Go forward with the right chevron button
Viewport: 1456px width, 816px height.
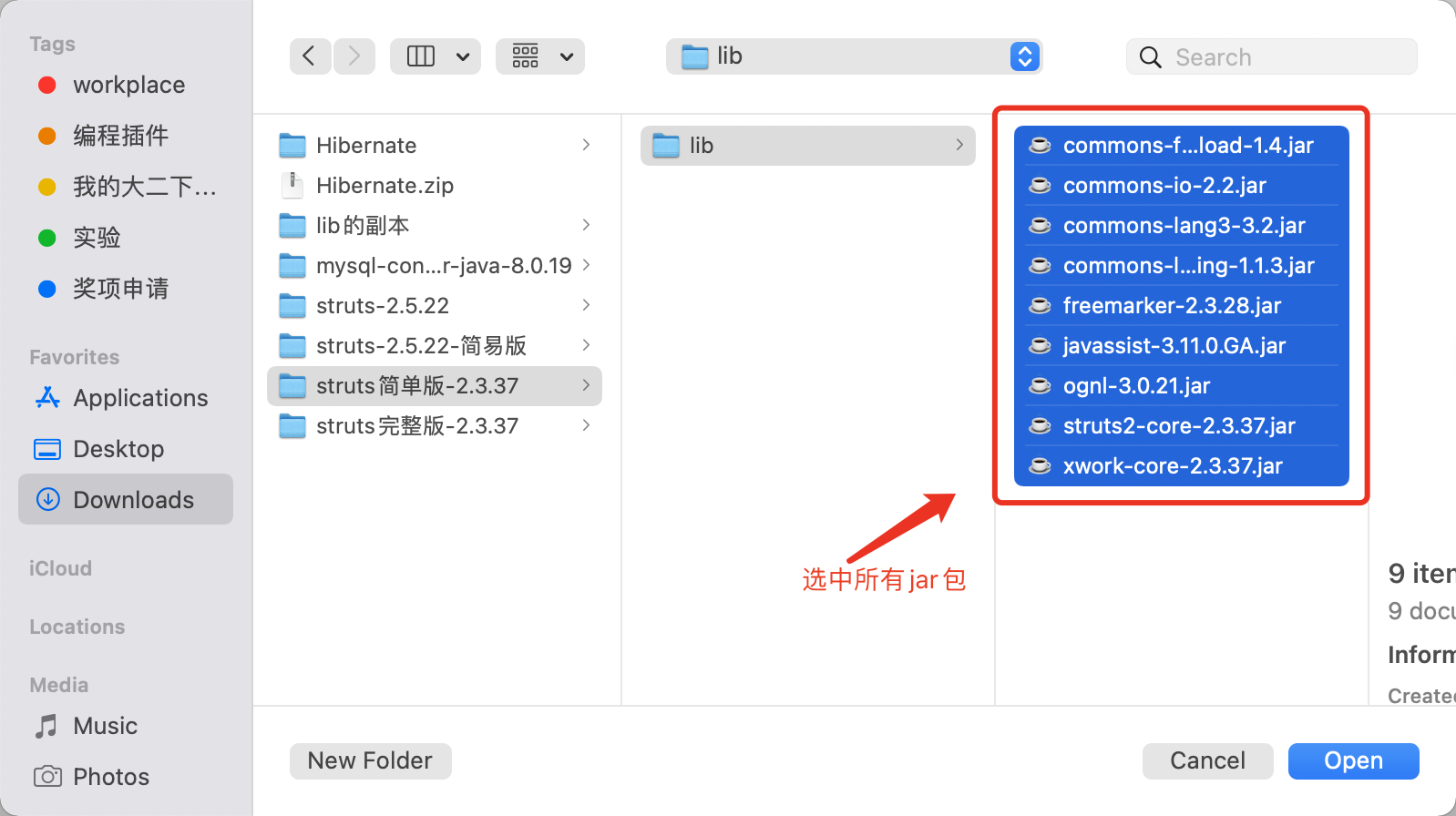point(354,56)
